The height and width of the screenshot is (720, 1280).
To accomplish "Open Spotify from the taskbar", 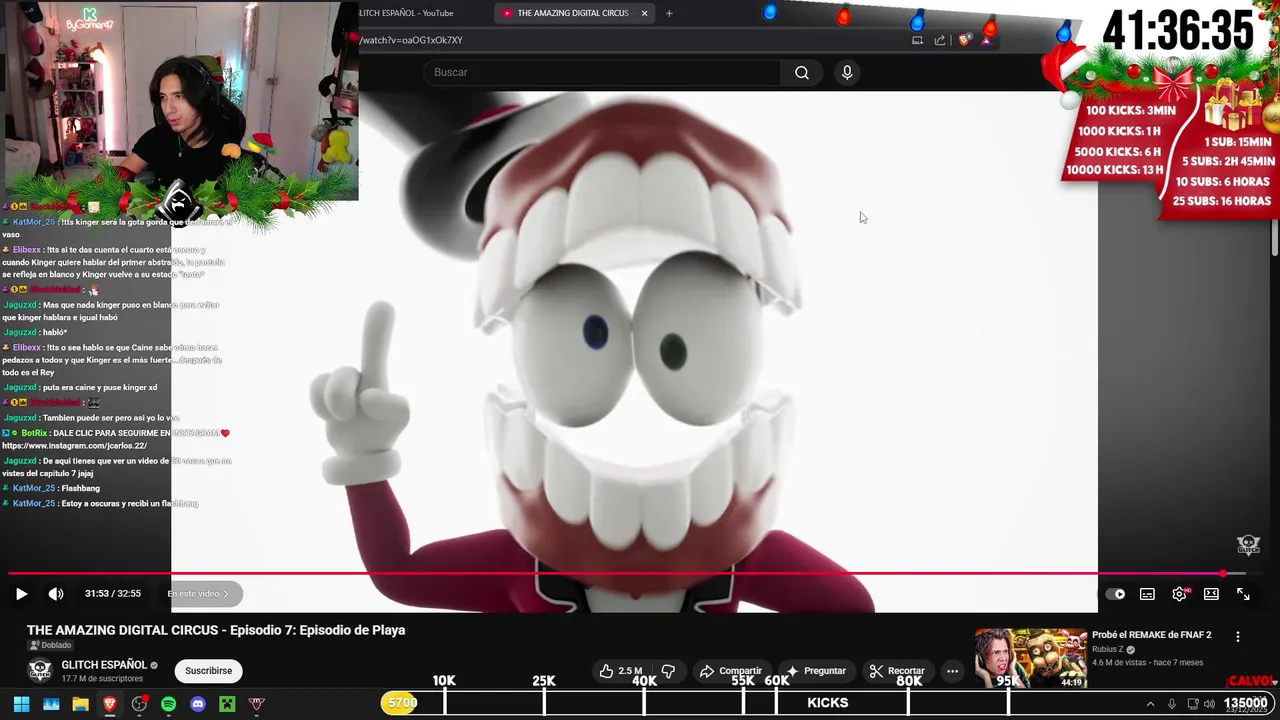I will pyautogui.click(x=168, y=704).
